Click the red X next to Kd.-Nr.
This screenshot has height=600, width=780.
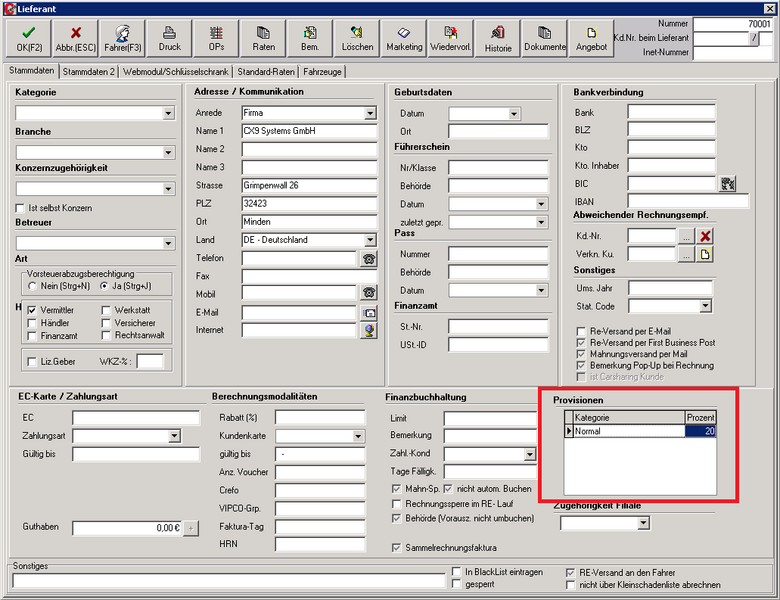tap(705, 237)
